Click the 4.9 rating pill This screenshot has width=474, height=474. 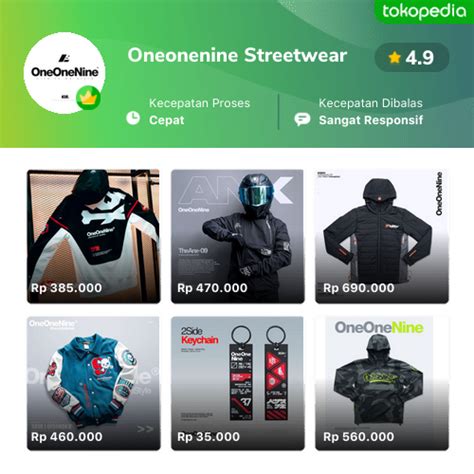pos(412,57)
